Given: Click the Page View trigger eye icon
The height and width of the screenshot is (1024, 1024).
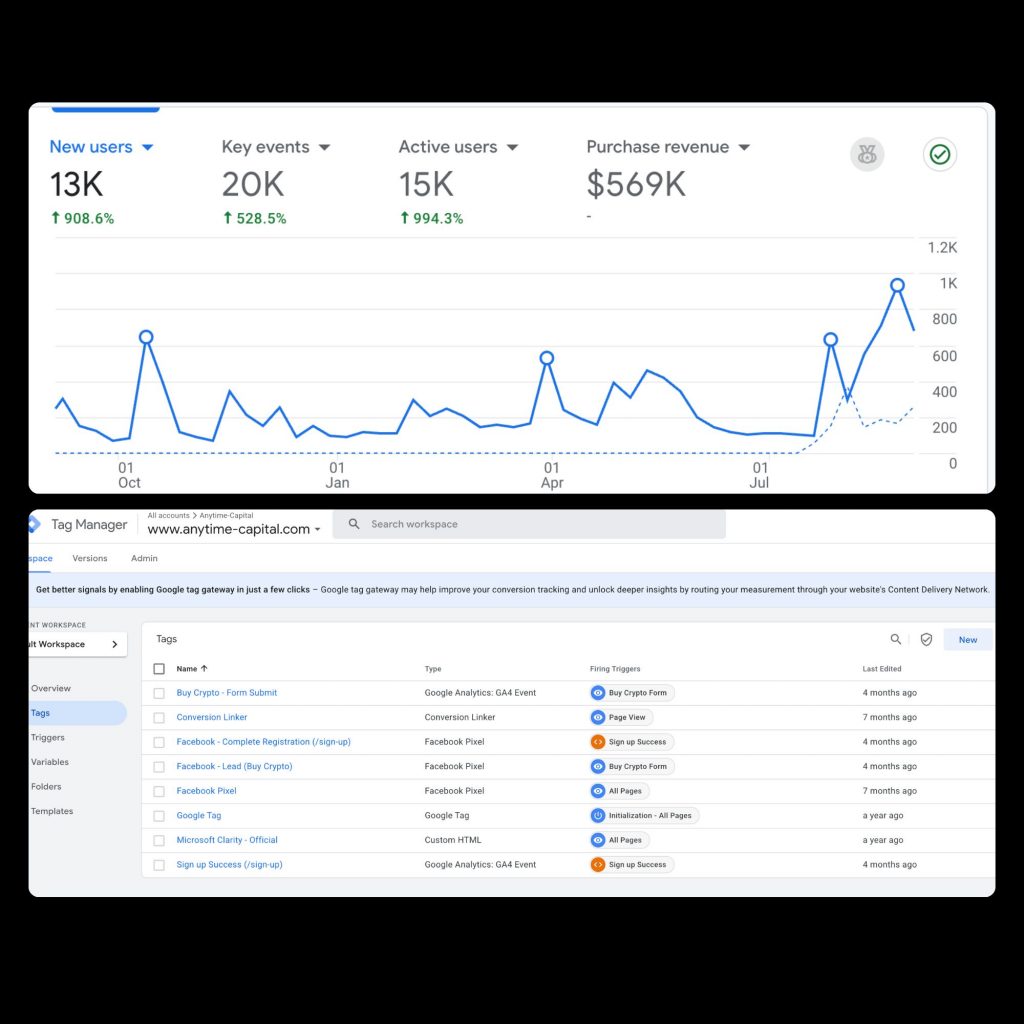Looking at the screenshot, I should [598, 717].
